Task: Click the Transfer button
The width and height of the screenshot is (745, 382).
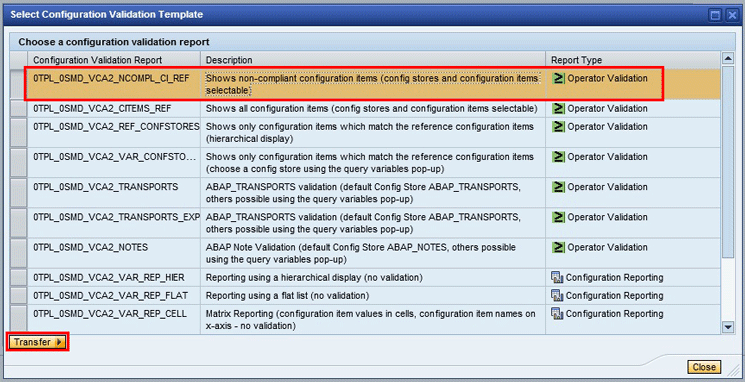Action: (38, 342)
